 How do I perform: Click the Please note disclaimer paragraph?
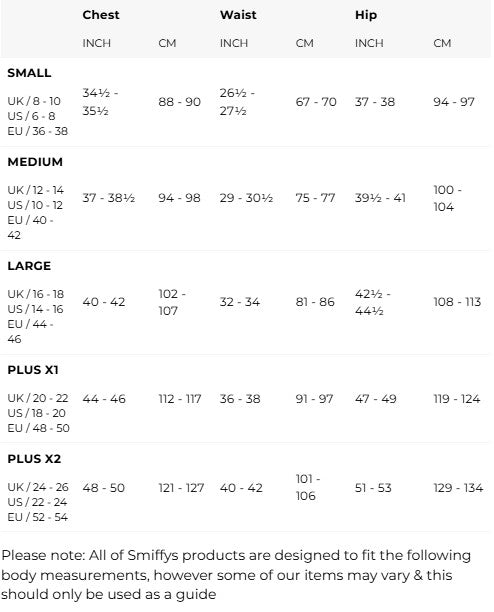pyautogui.click(x=236, y=575)
